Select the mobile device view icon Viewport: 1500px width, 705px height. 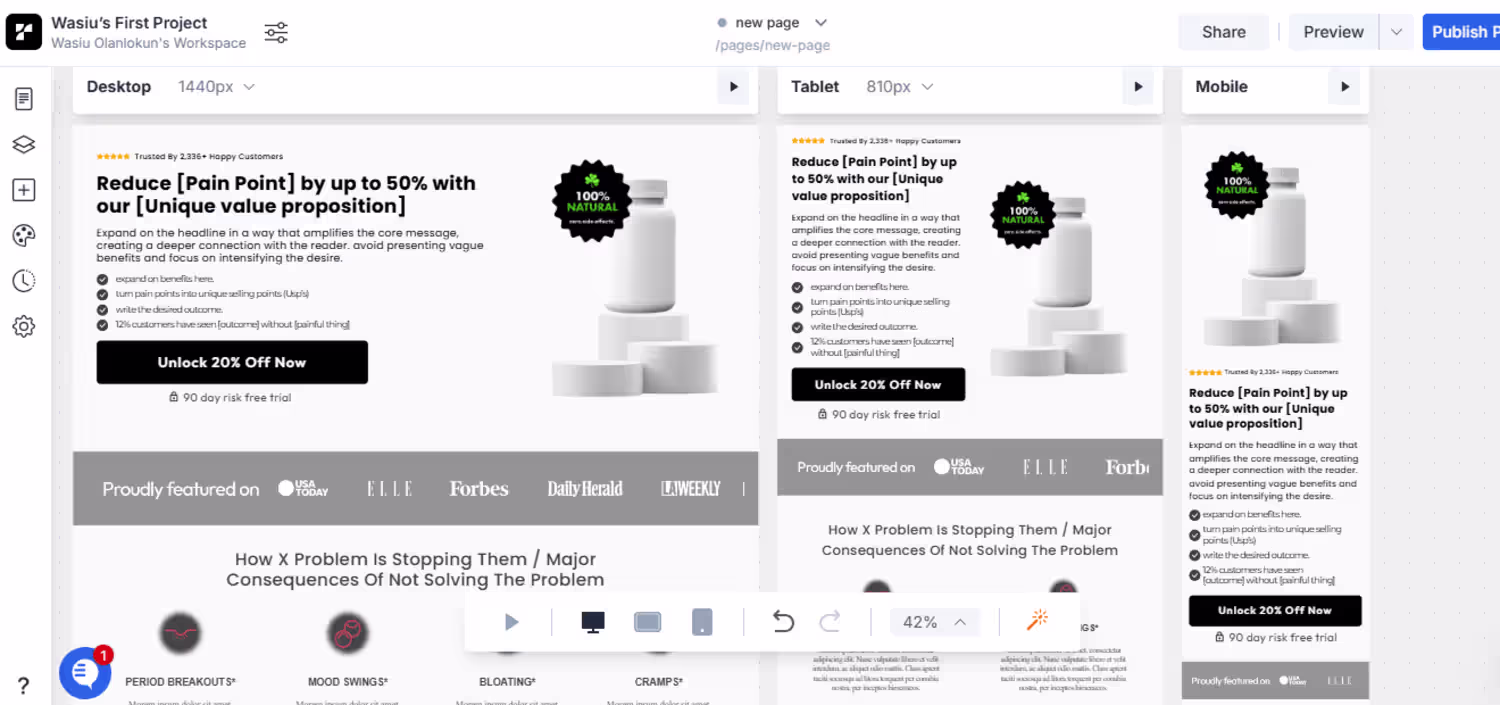[x=703, y=622]
